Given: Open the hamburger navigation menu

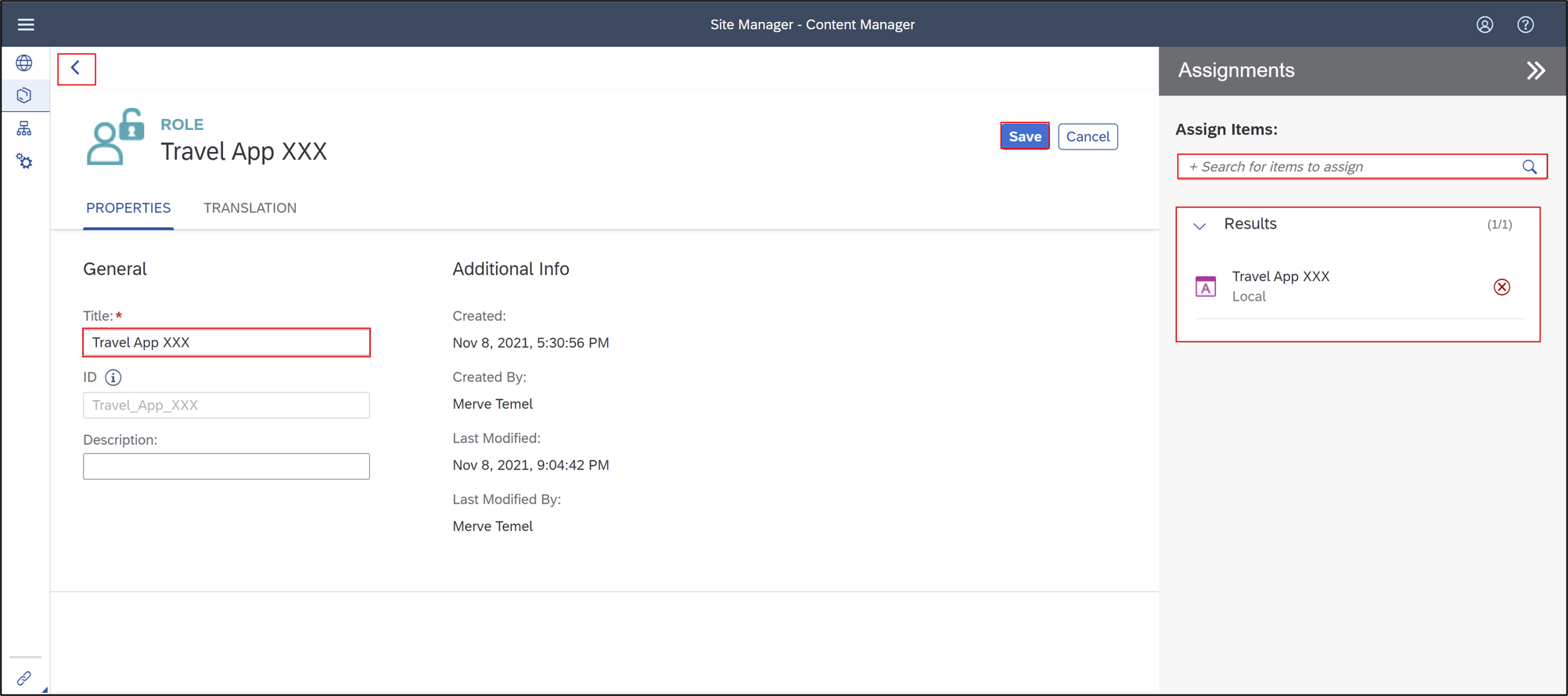Looking at the screenshot, I should pos(26,24).
